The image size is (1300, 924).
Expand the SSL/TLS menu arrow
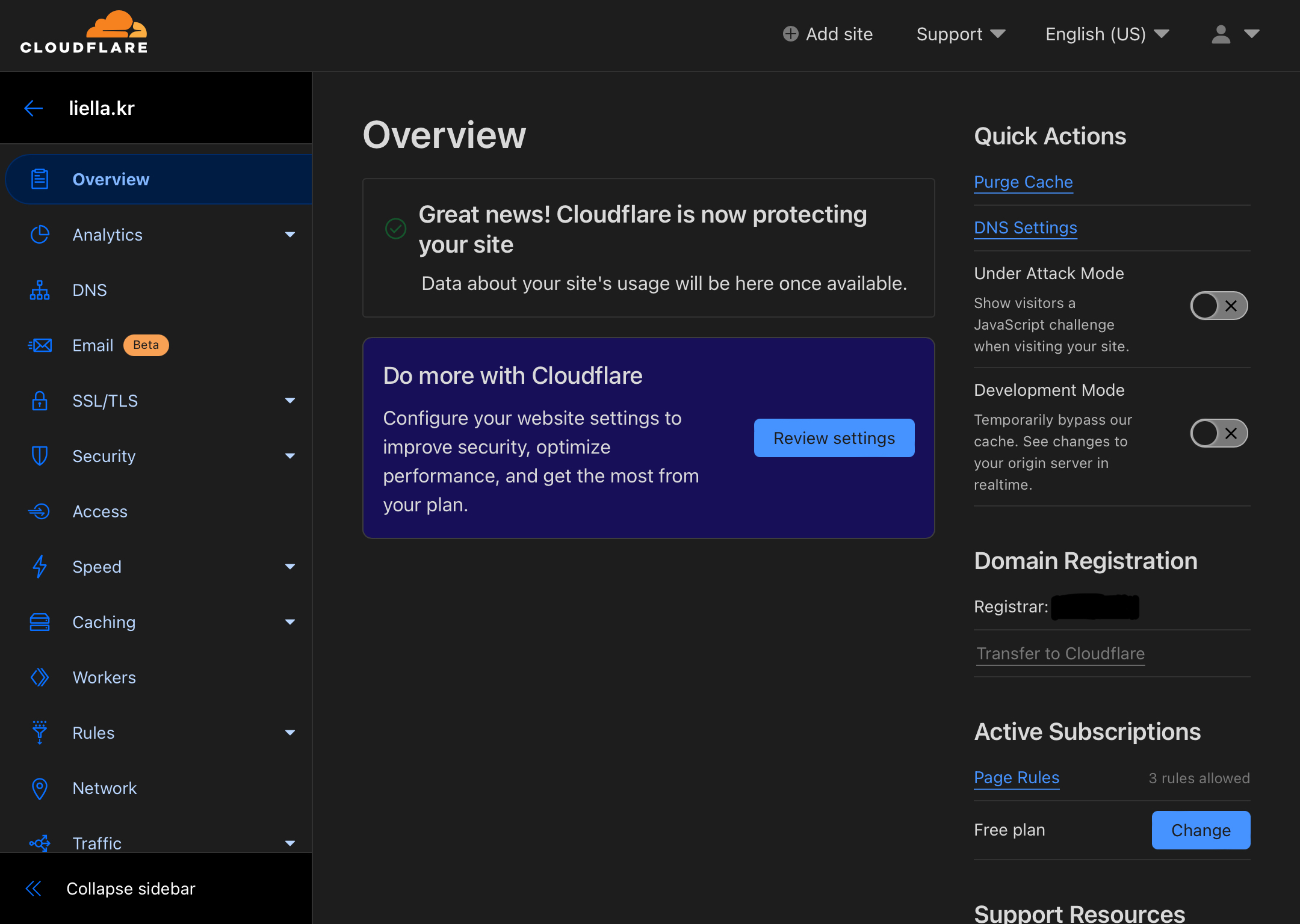coord(290,401)
